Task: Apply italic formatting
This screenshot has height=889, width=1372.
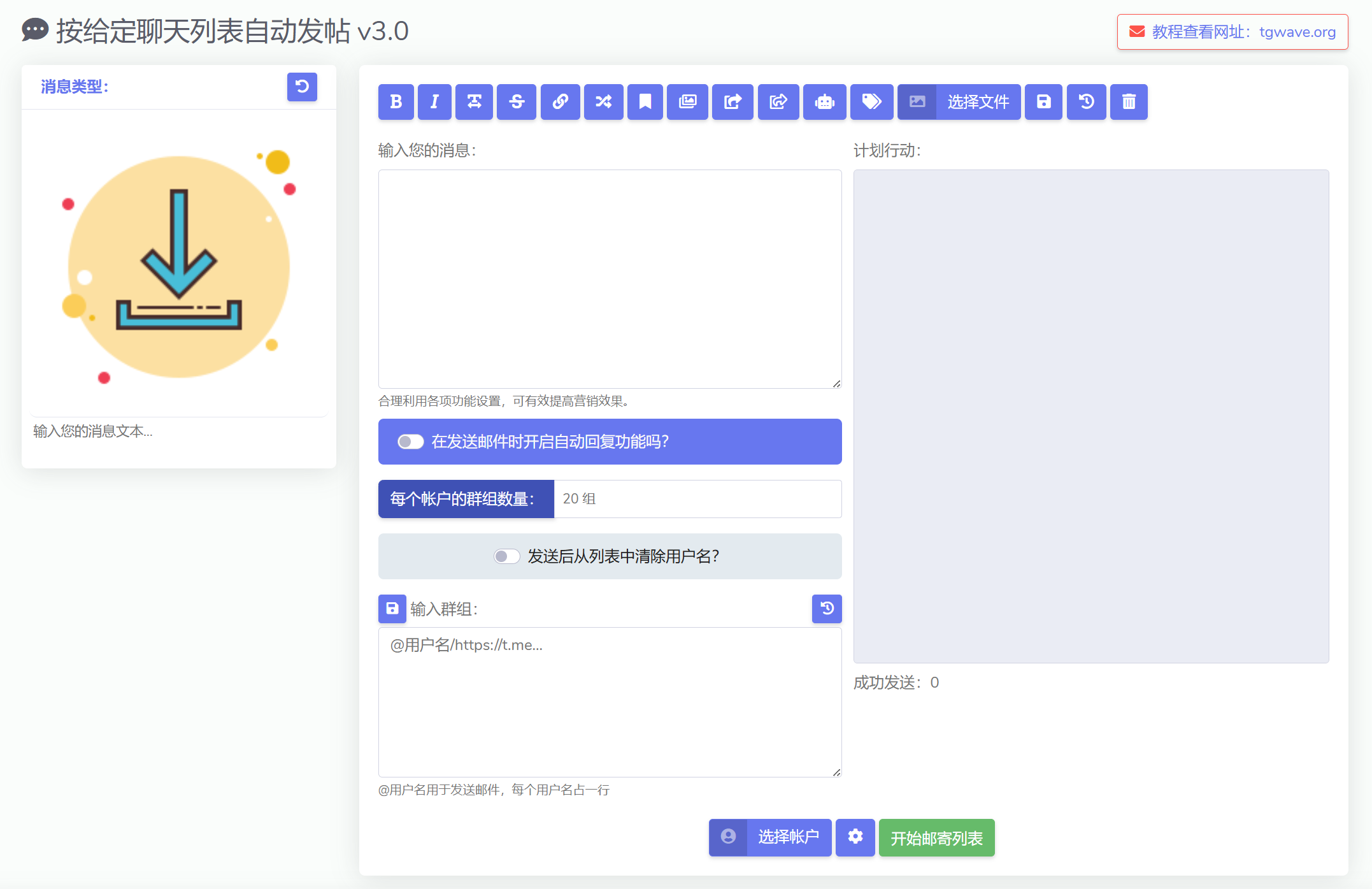Action: (x=434, y=102)
